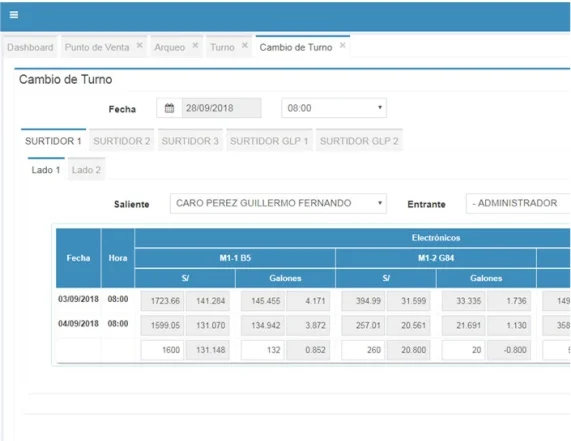Select the SURTIDOR 2 tab
The height and width of the screenshot is (441, 571).
(x=122, y=141)
